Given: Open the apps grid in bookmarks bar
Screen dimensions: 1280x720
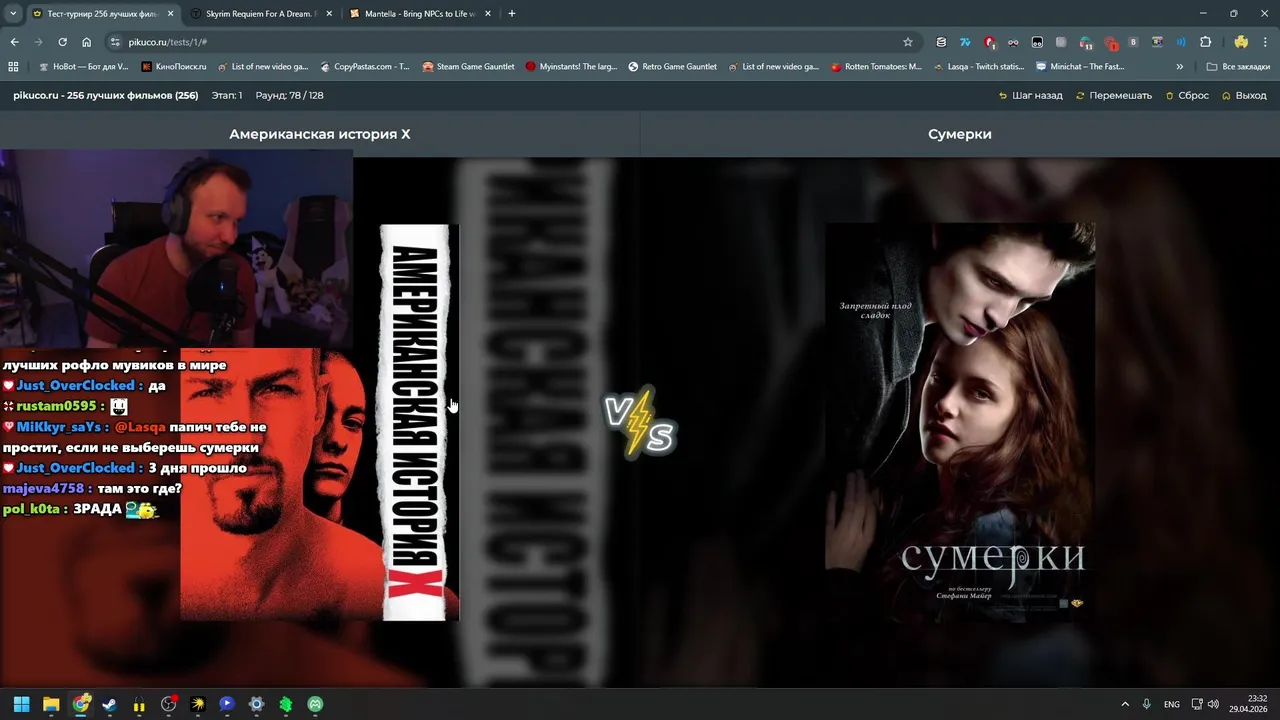Looking at the screenshot, I should click(x=13, y=67).
